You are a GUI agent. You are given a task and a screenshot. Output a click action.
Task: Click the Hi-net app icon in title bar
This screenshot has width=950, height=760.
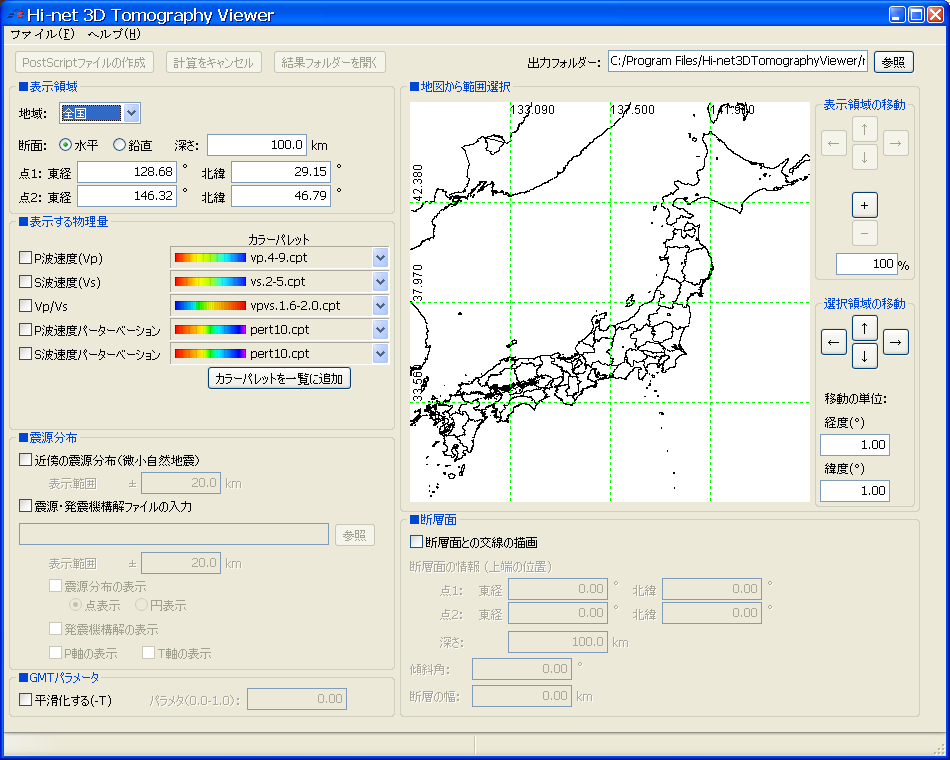point(15,14)
